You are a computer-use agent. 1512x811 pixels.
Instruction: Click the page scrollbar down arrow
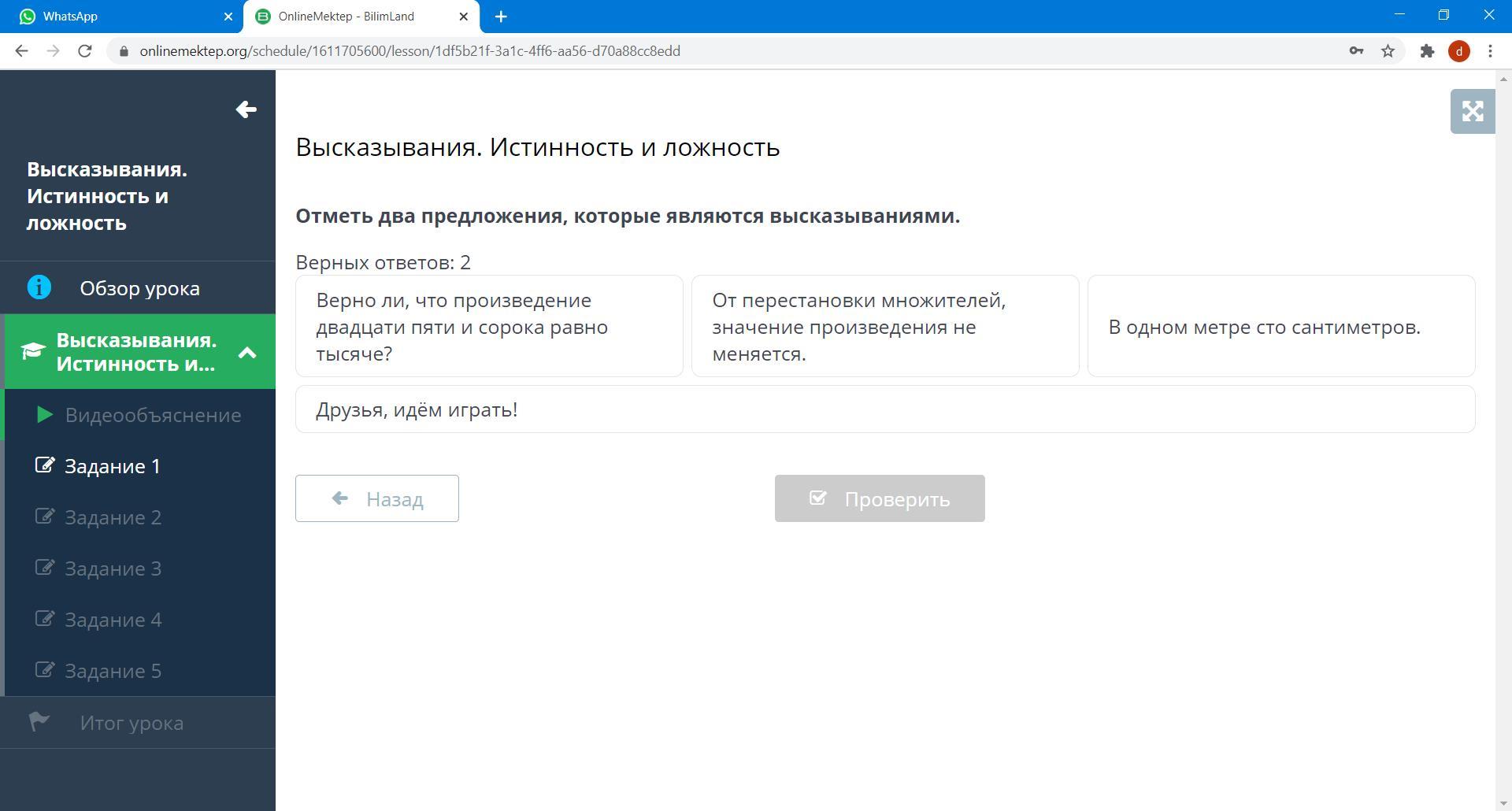[1503, 803]
